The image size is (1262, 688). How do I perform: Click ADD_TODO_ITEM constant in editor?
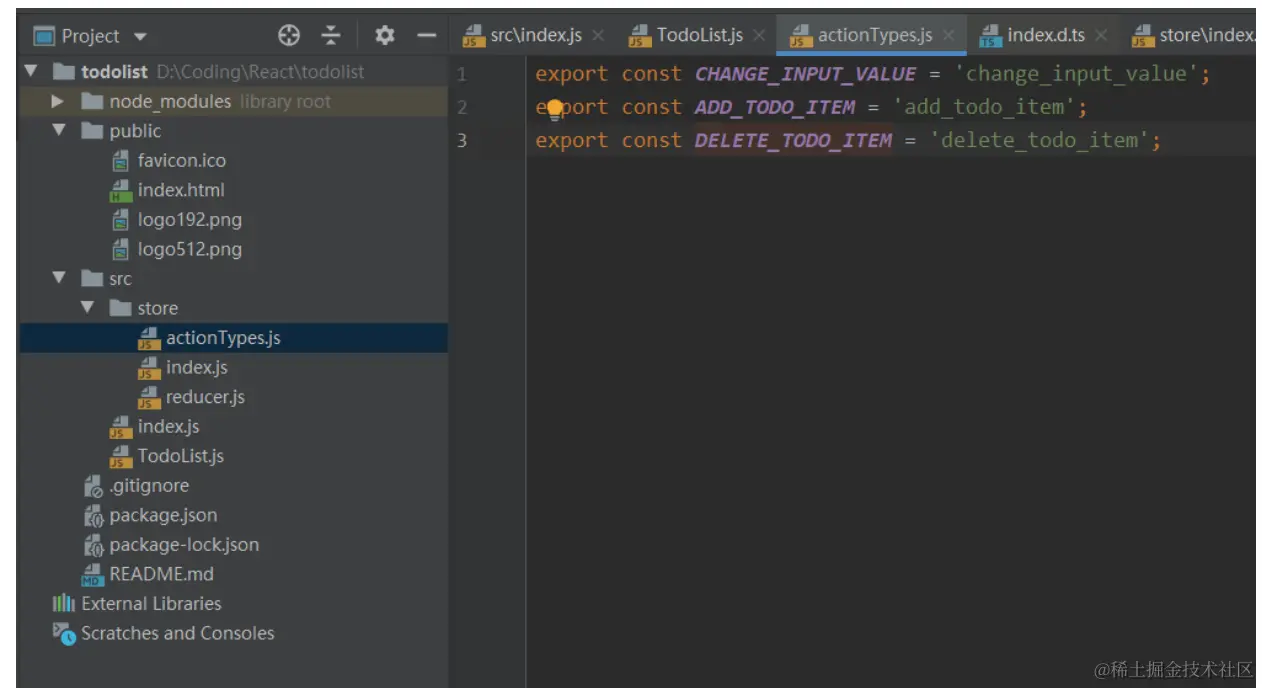(775, 107)
